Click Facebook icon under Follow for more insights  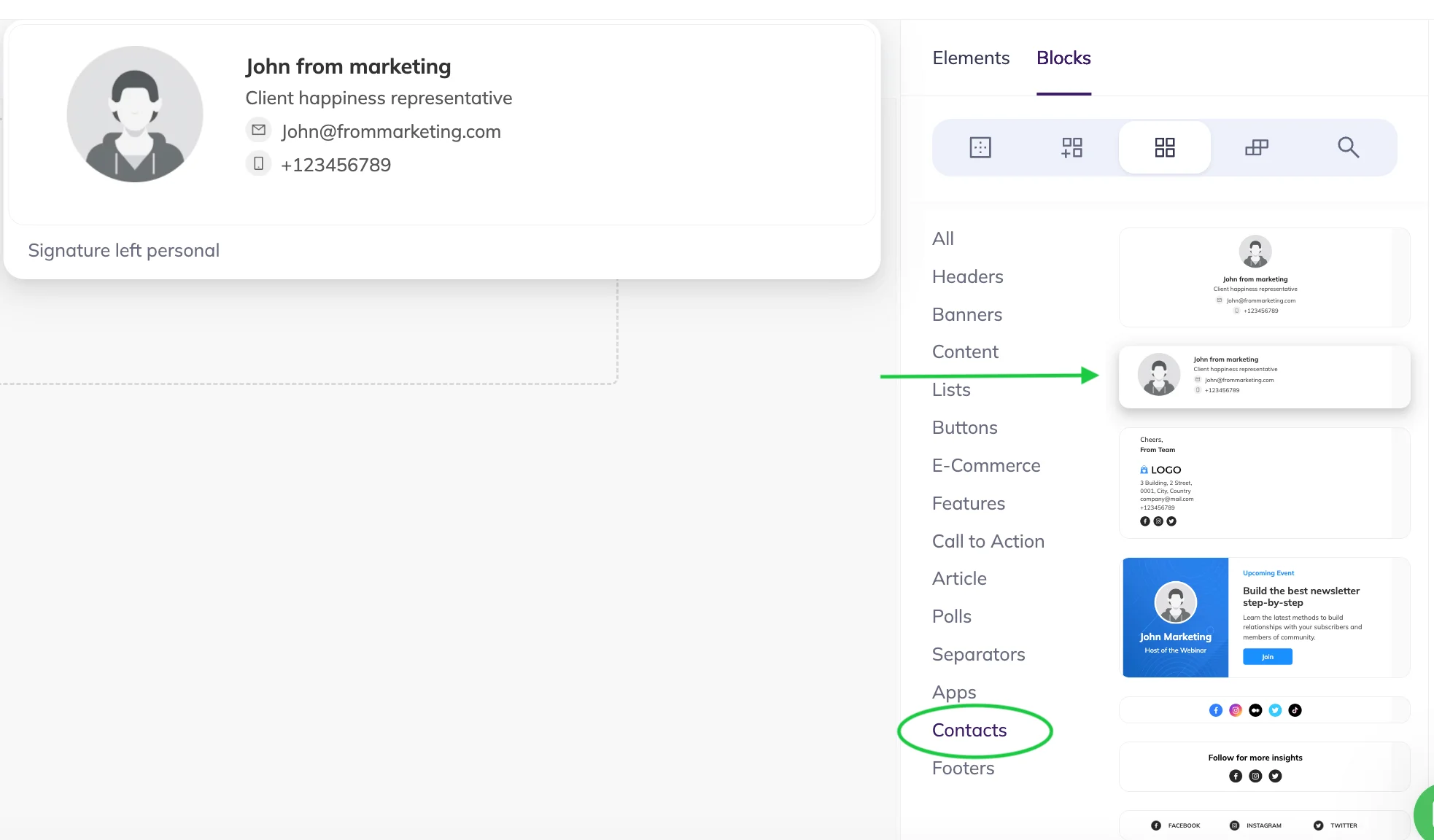(x=1235, y=776)
